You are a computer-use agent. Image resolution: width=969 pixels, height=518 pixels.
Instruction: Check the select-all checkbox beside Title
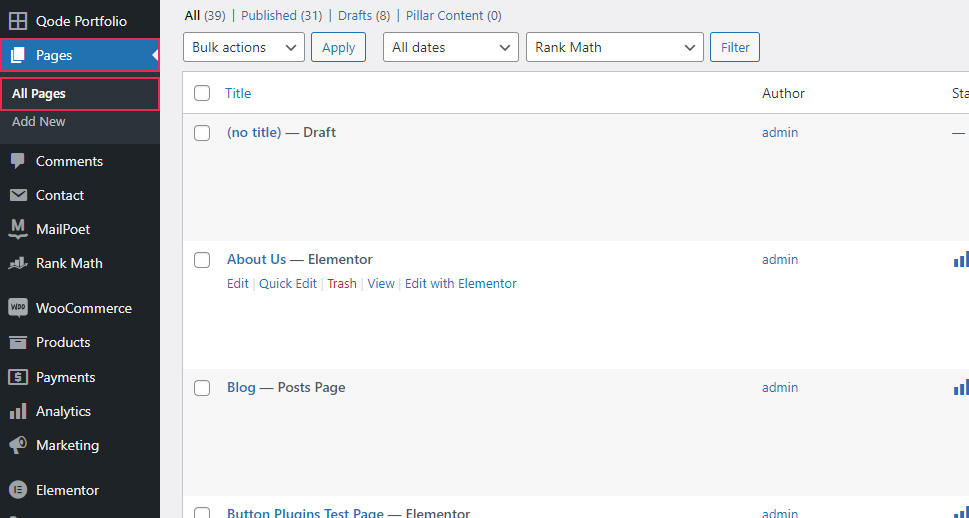(202, 93)
